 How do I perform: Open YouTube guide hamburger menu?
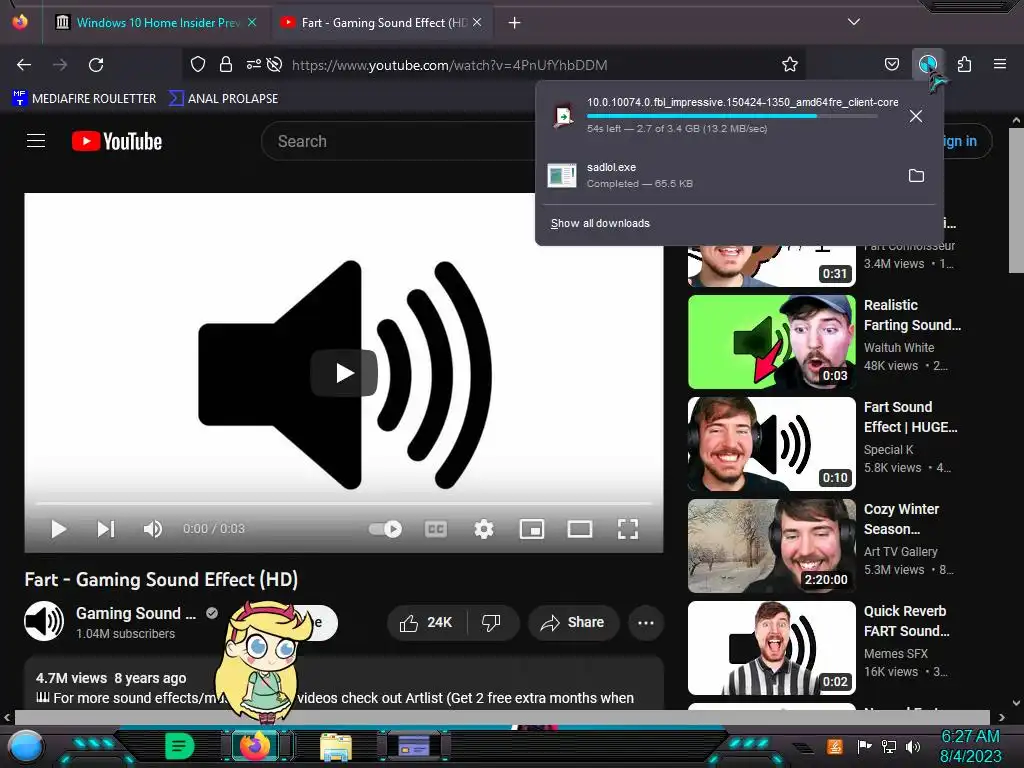[36, 141]
